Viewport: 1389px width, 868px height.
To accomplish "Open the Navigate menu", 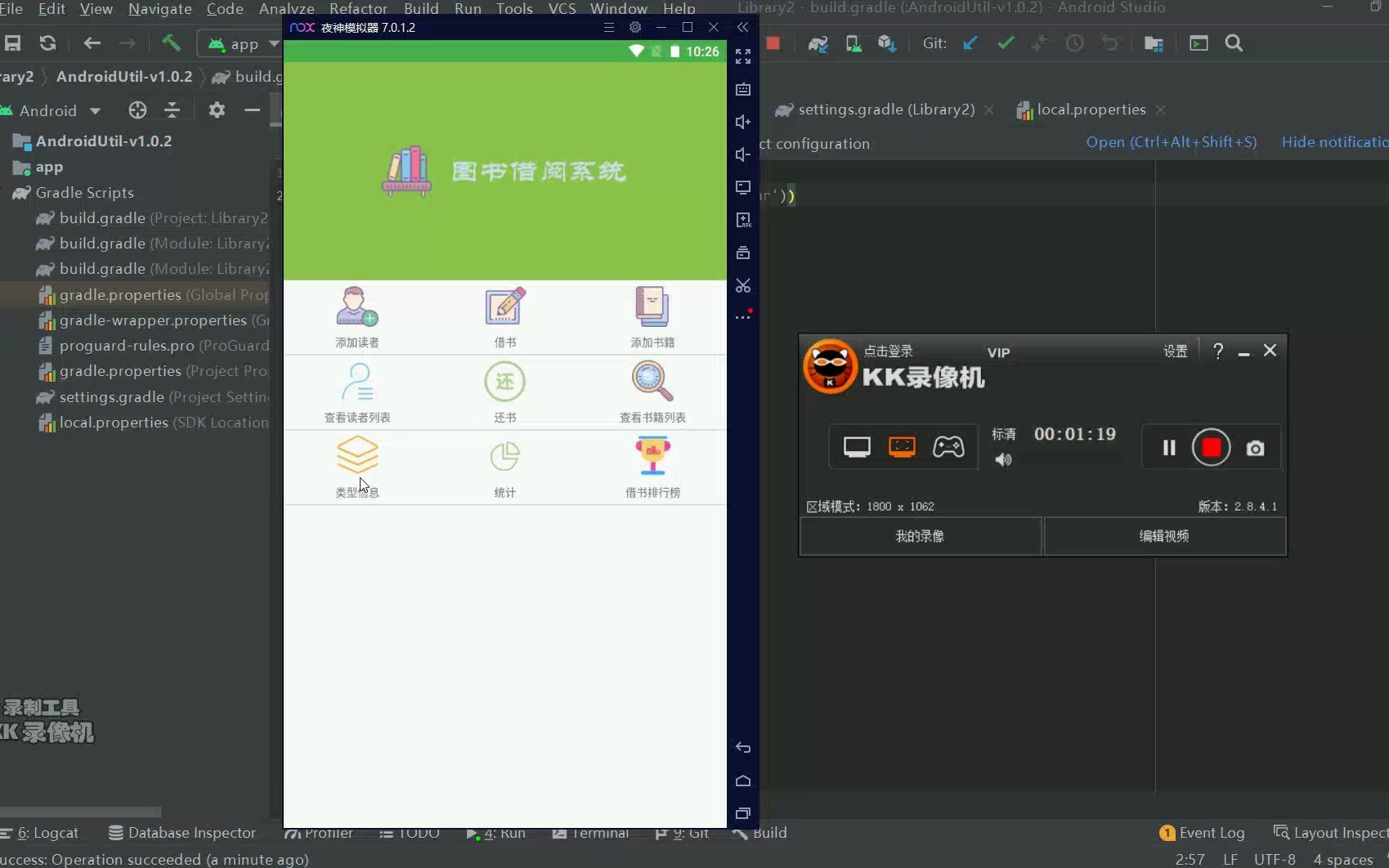I will pyautogui.click(x=159, y=9).
